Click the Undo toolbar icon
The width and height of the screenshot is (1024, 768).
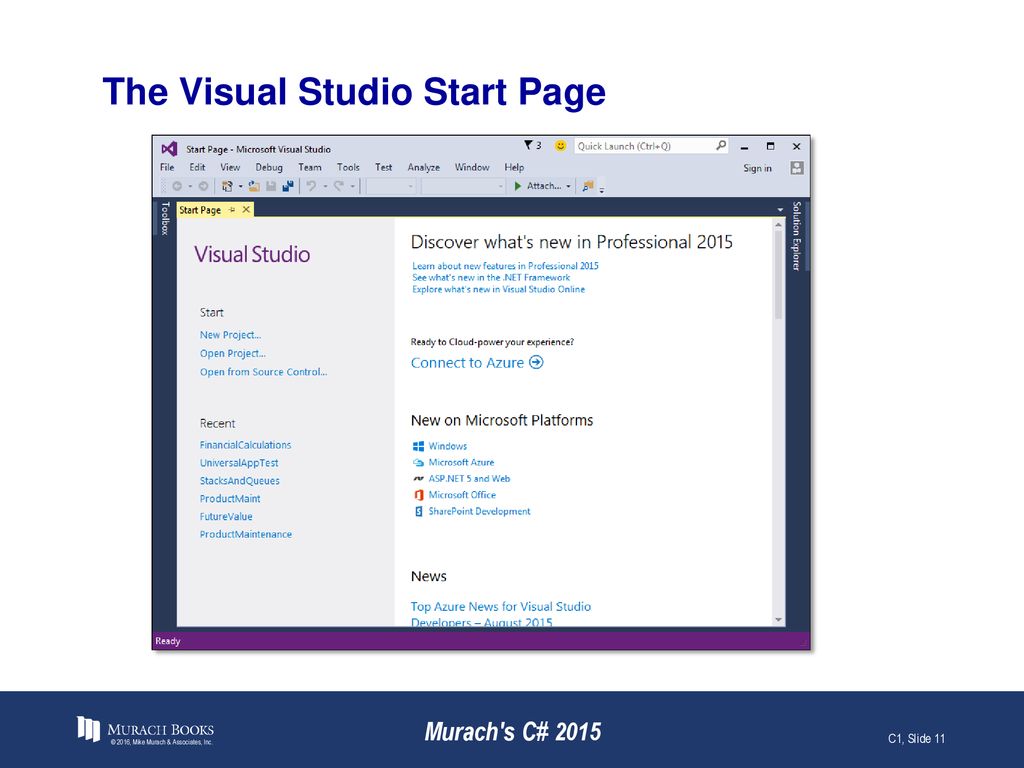pos(312,185)
